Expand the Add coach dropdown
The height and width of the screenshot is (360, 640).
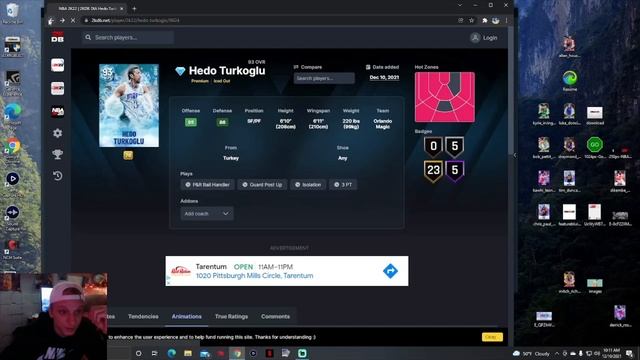pos(207,213)
